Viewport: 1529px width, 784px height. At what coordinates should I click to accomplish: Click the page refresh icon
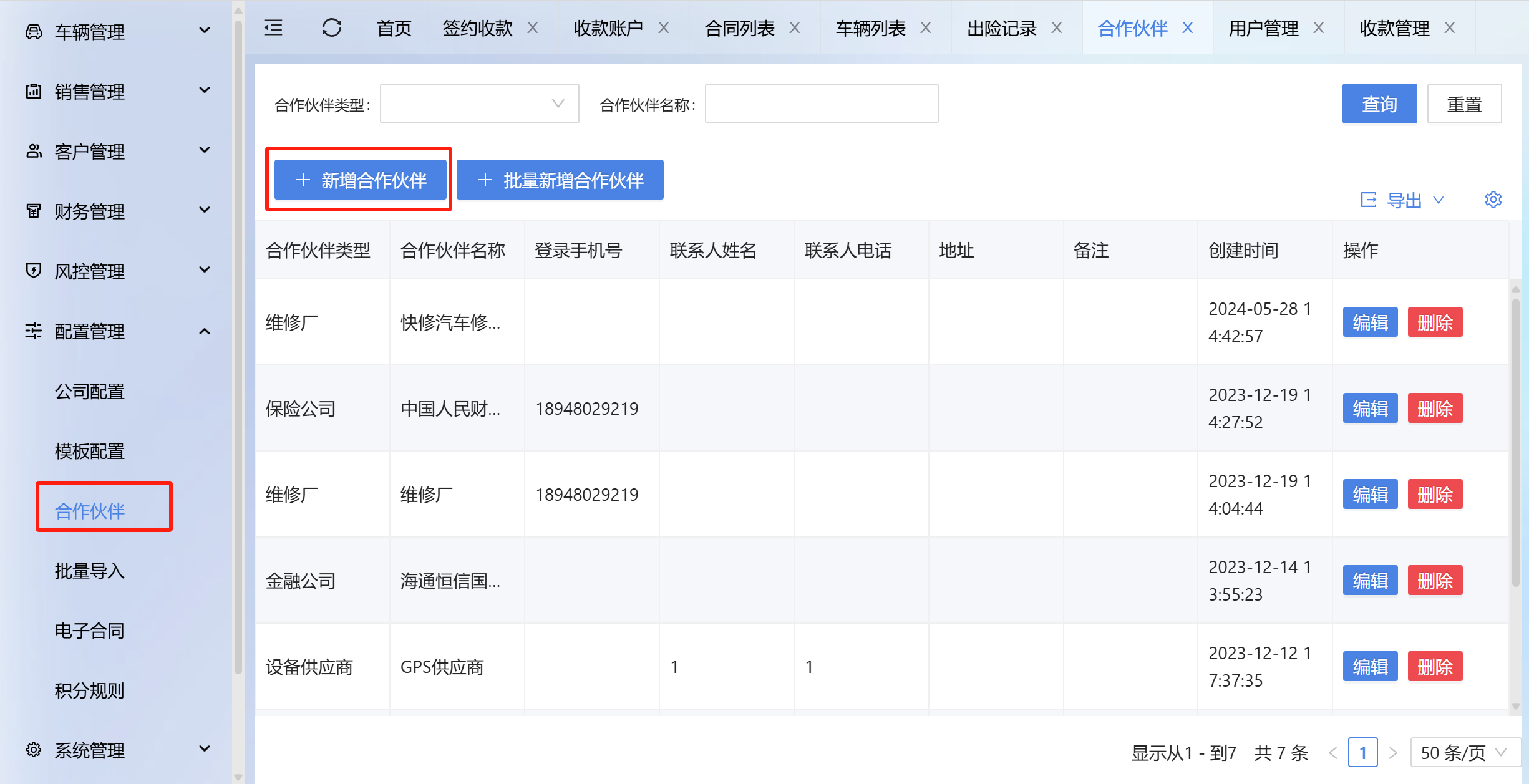[332, 28]
